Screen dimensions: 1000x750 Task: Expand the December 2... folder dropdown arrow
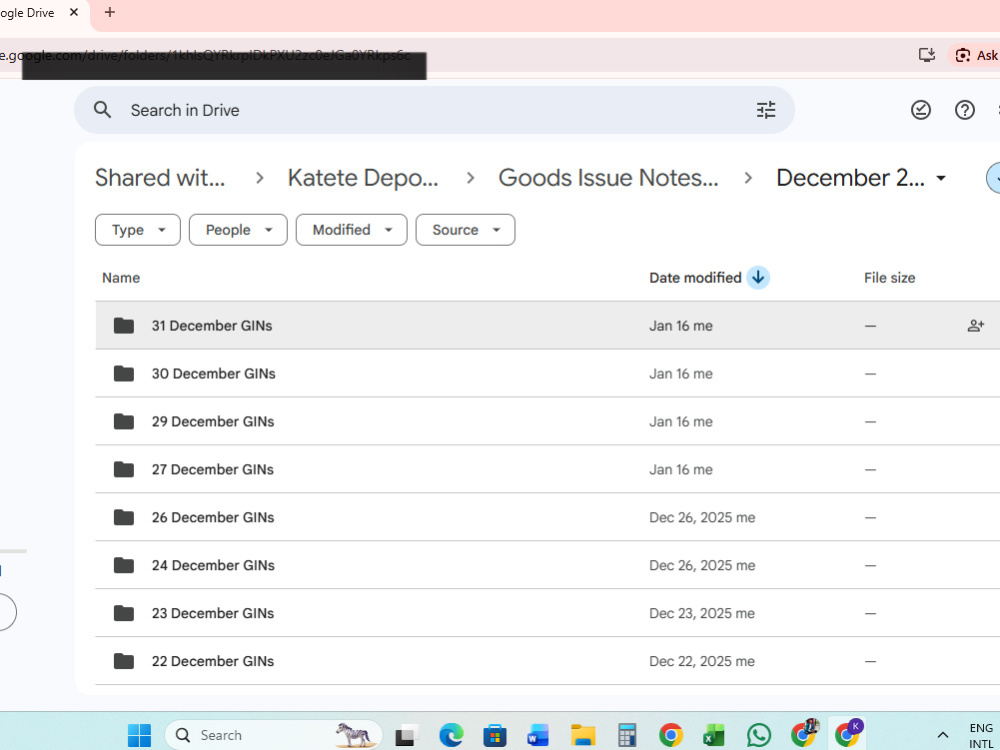tap(941, 179)
